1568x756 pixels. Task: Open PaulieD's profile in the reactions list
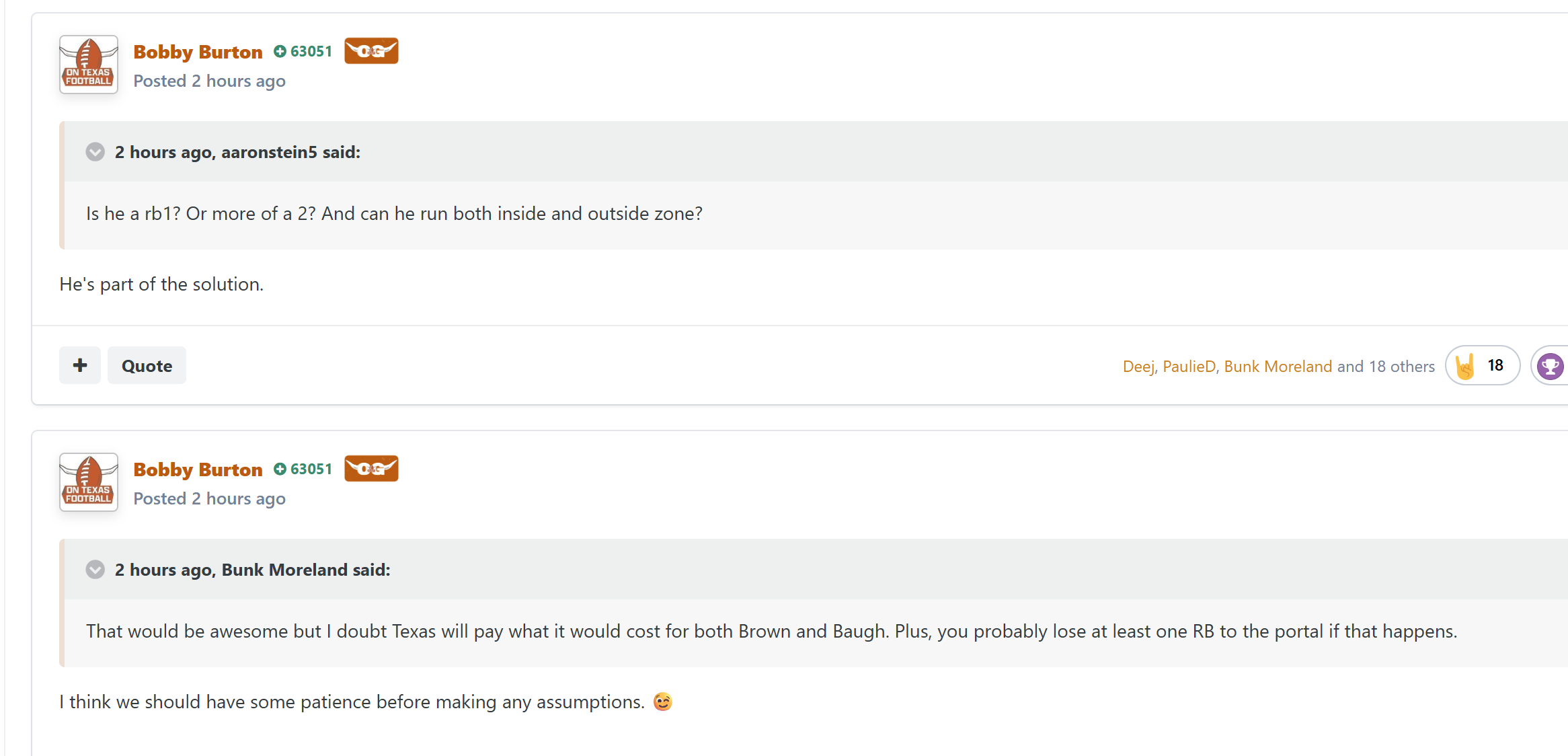pyautogui.click(x=1189, y=367)
